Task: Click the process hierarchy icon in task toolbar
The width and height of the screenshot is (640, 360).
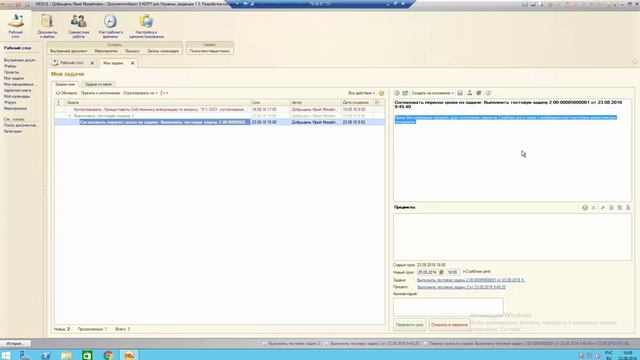Action: click(469, 93)
